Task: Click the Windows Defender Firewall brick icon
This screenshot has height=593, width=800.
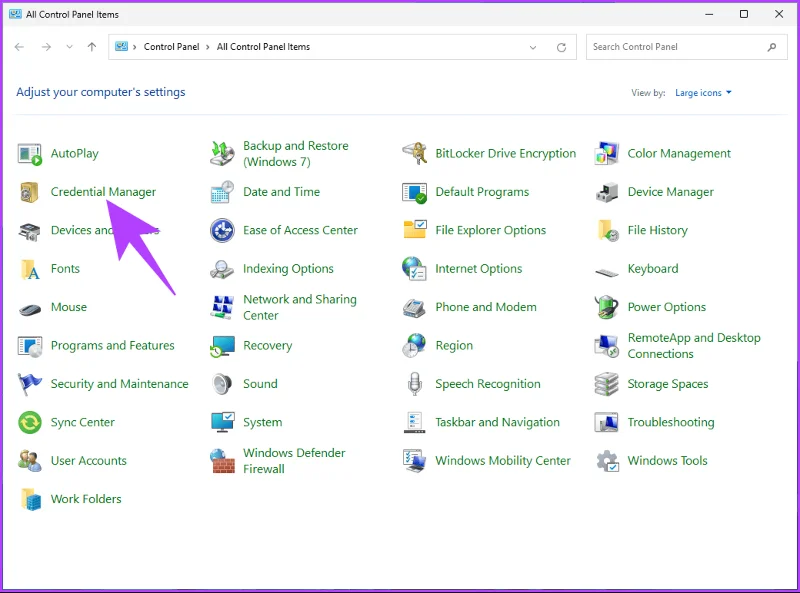Action: 222,461
